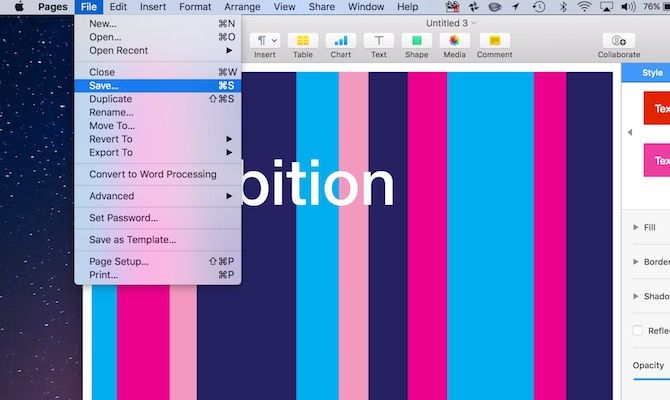This screenshot has height=400, width=670.
Task: Open the Edit menu
Action: point(118,6)
